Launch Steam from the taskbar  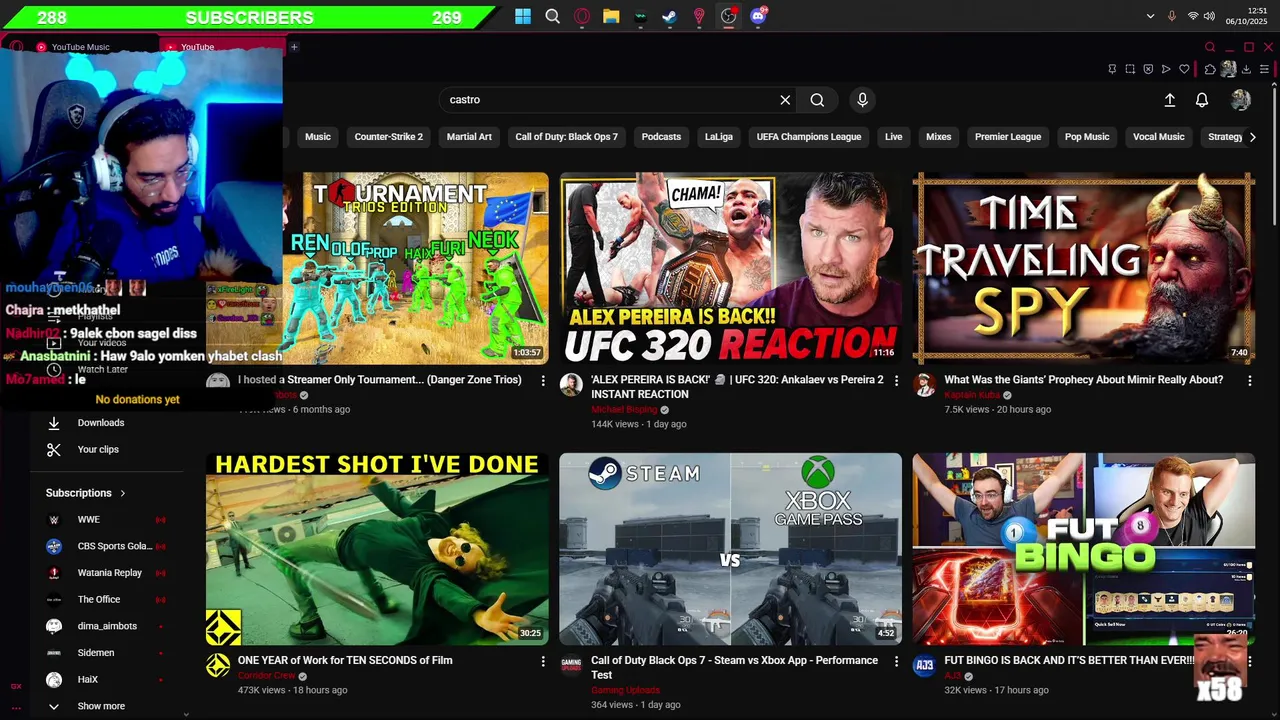click(x=670, y=16)
